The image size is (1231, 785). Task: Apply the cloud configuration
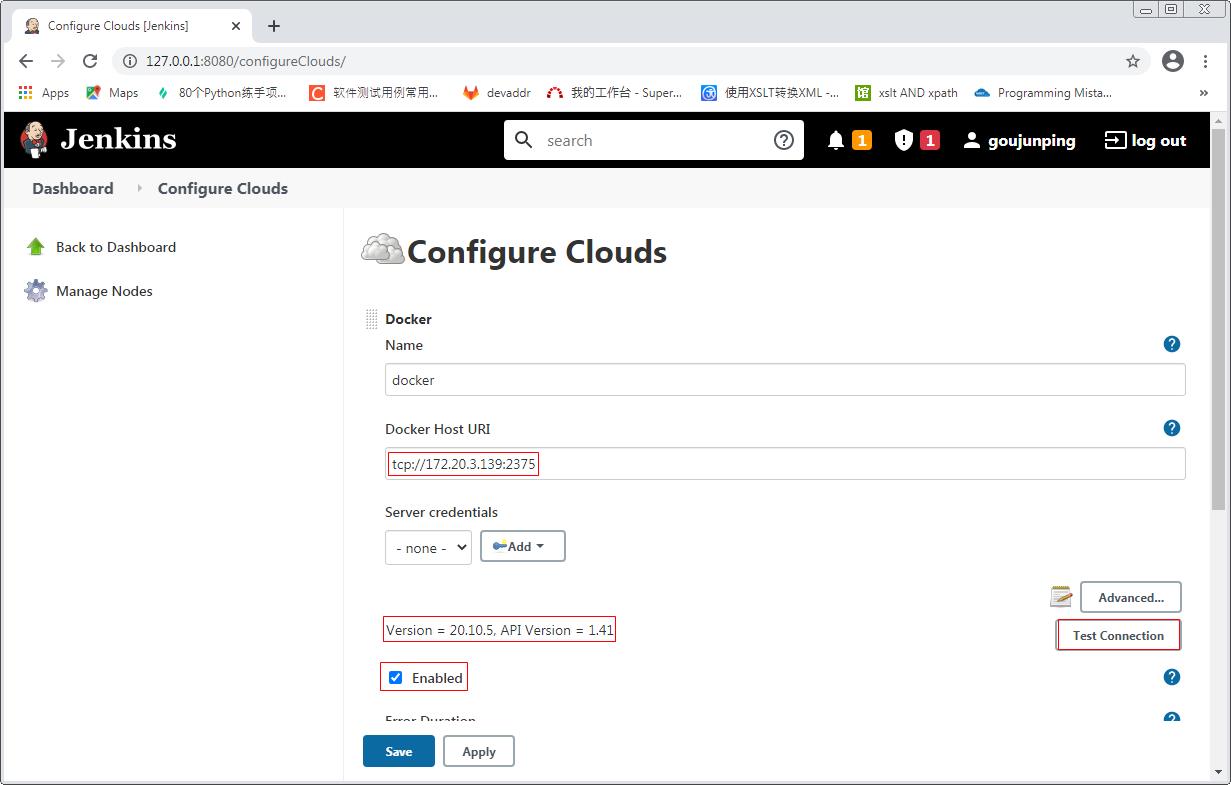(x=479, y=751)
